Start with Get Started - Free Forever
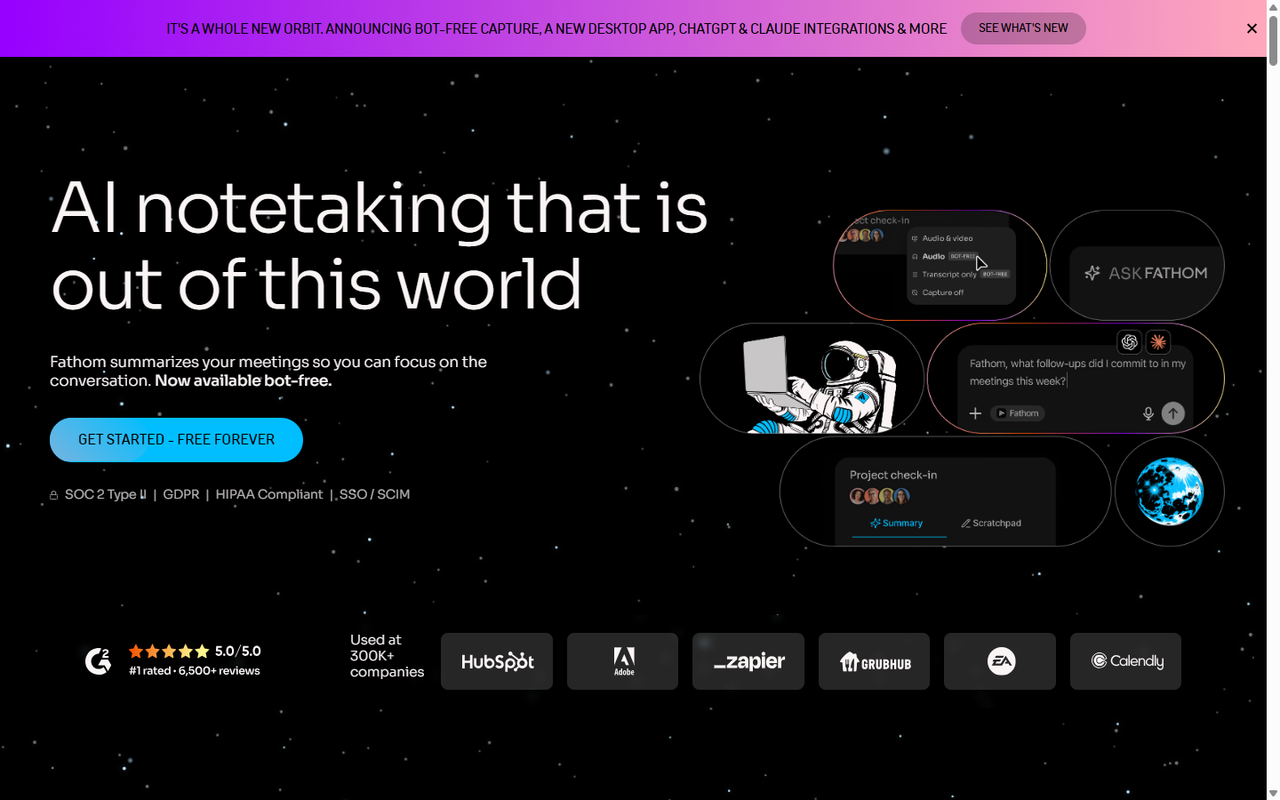This screenshot has width=1280, height=800. coord(176,440)
